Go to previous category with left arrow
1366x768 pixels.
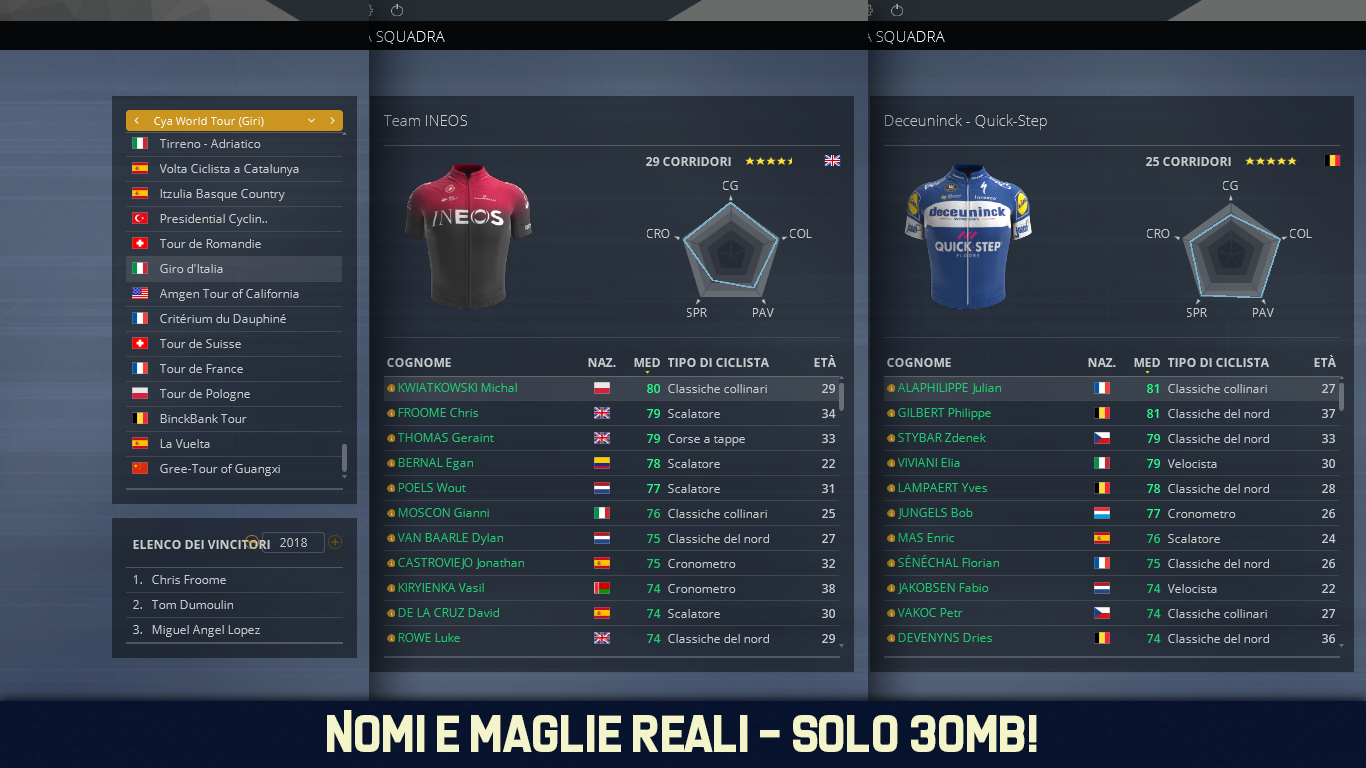pos(136,121)
